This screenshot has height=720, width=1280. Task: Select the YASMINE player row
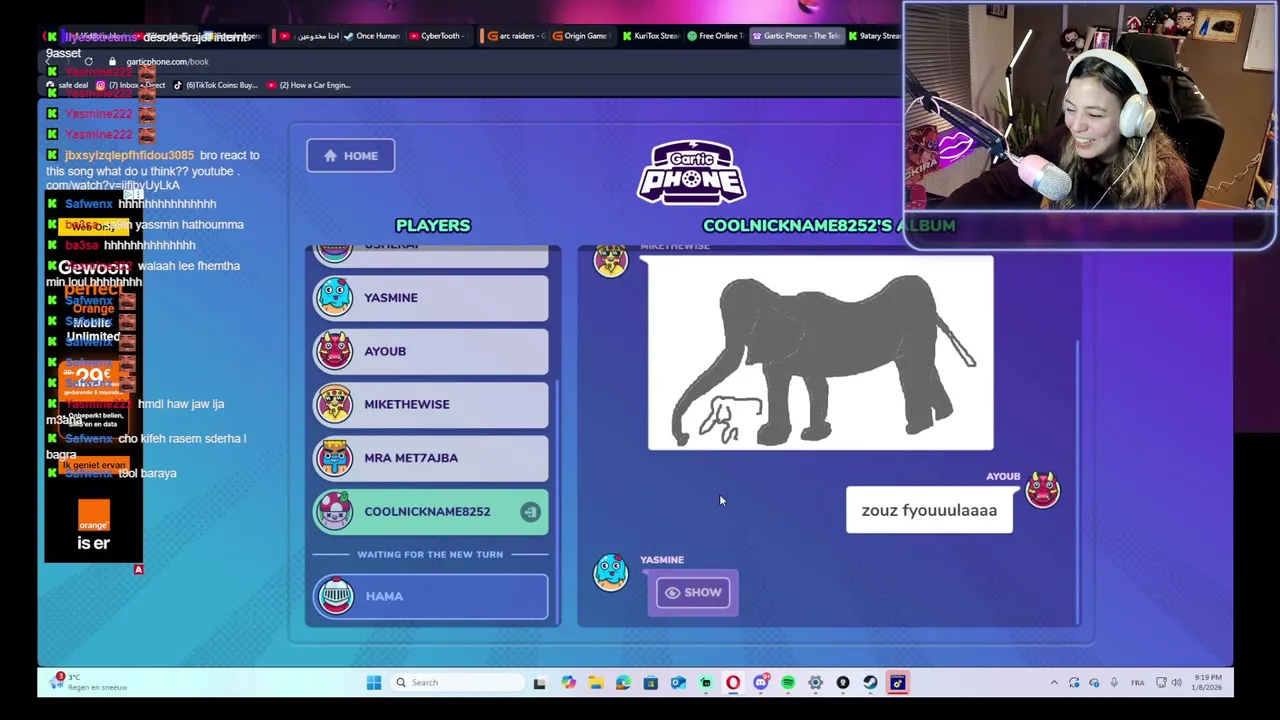[x=431, y=298]
